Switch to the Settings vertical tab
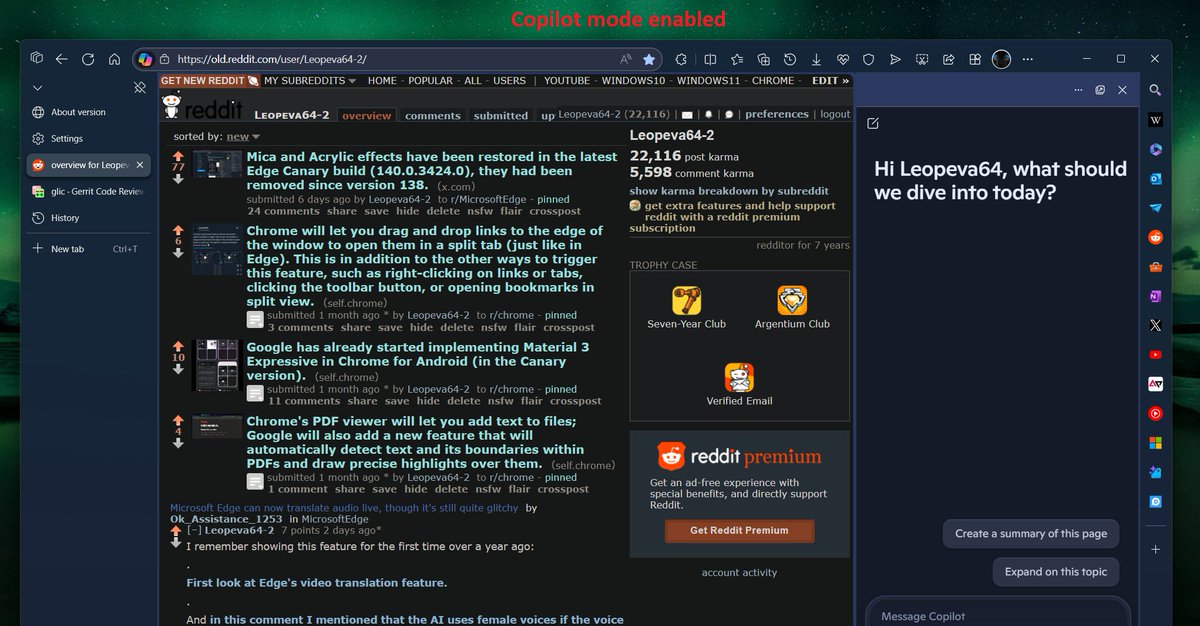The image size is (1200, 626). 88,139
